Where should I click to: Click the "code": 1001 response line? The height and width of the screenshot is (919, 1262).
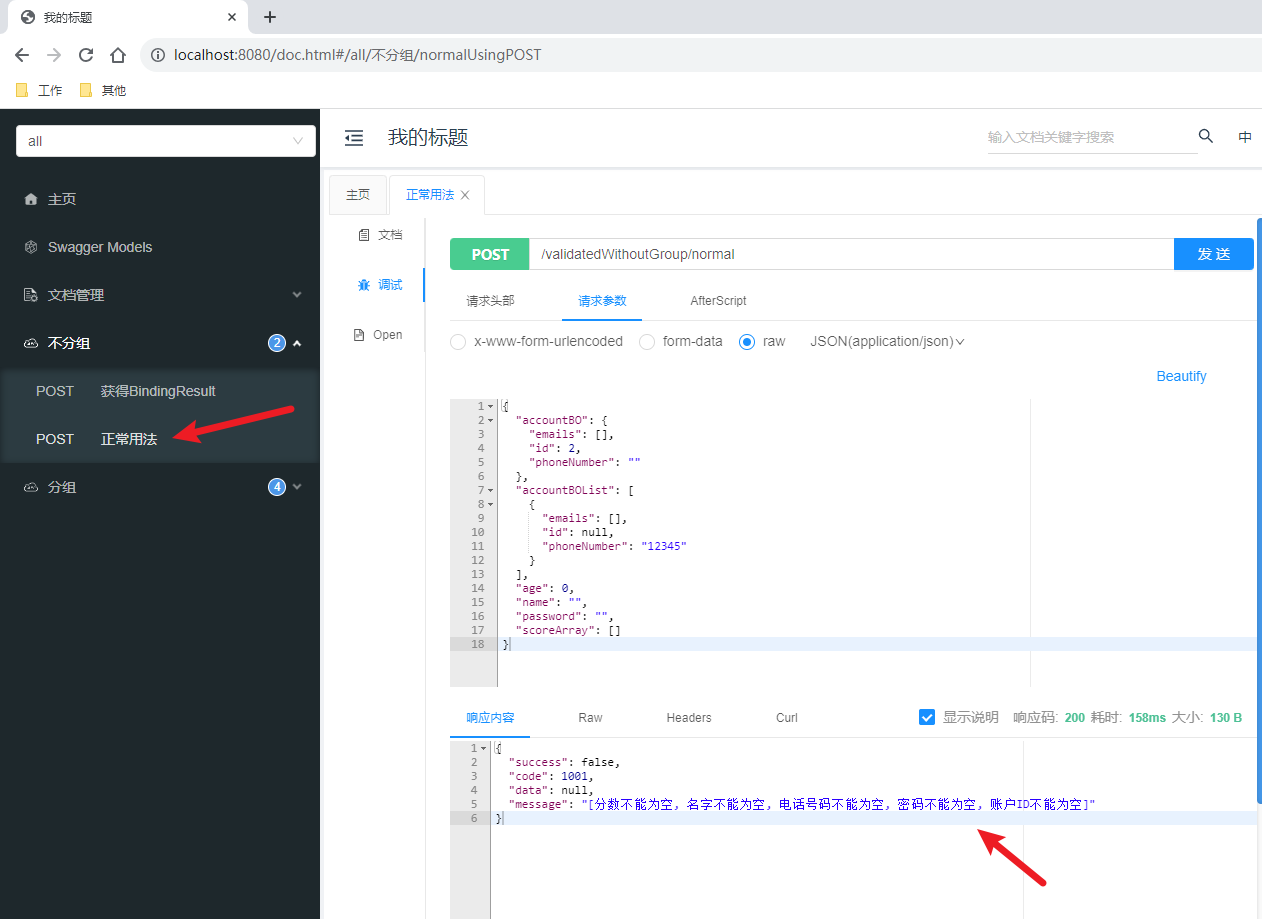tap(551, 776)
